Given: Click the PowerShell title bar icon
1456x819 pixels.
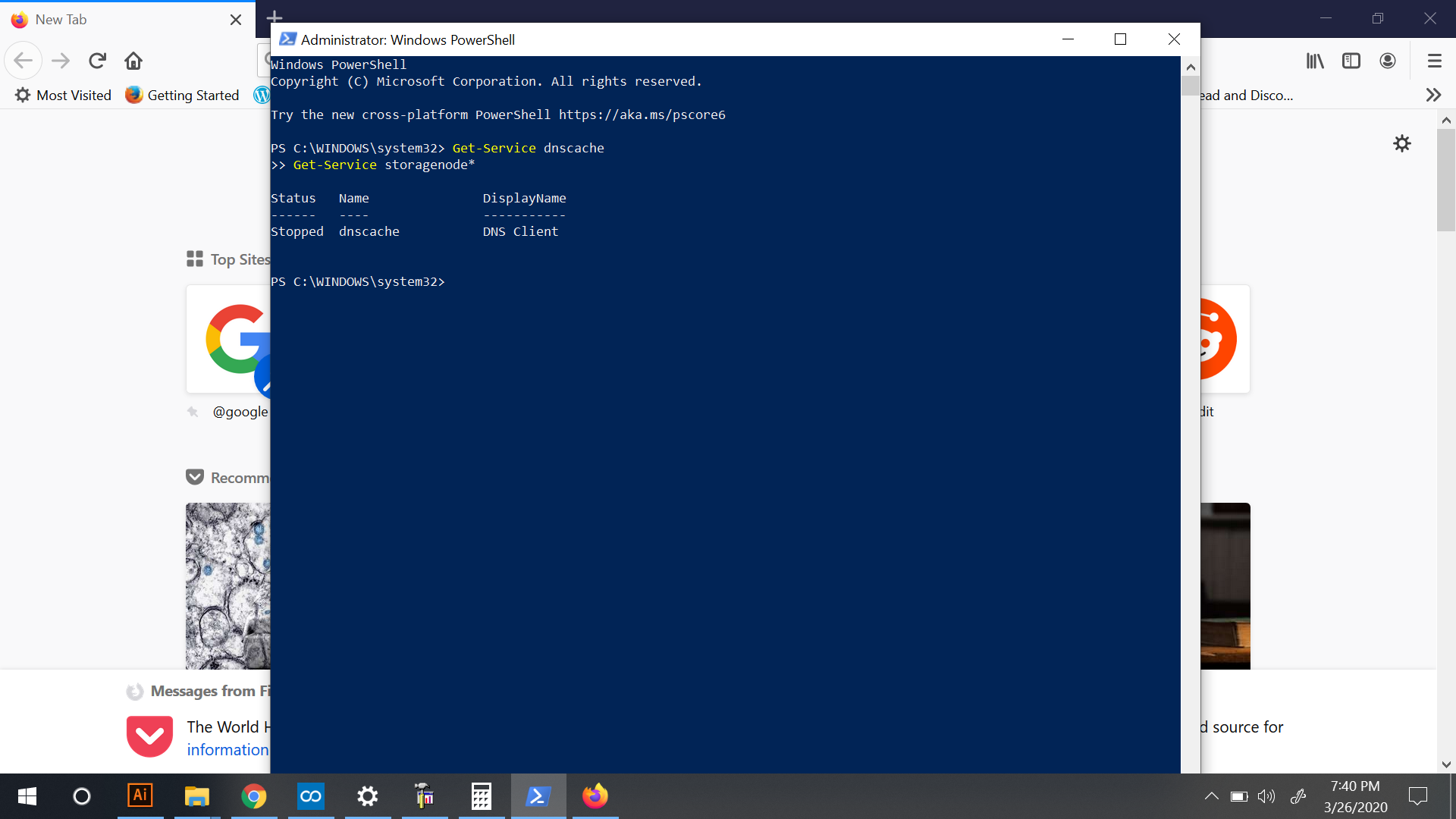Looking at the screenshot, I should pos(287,39).
